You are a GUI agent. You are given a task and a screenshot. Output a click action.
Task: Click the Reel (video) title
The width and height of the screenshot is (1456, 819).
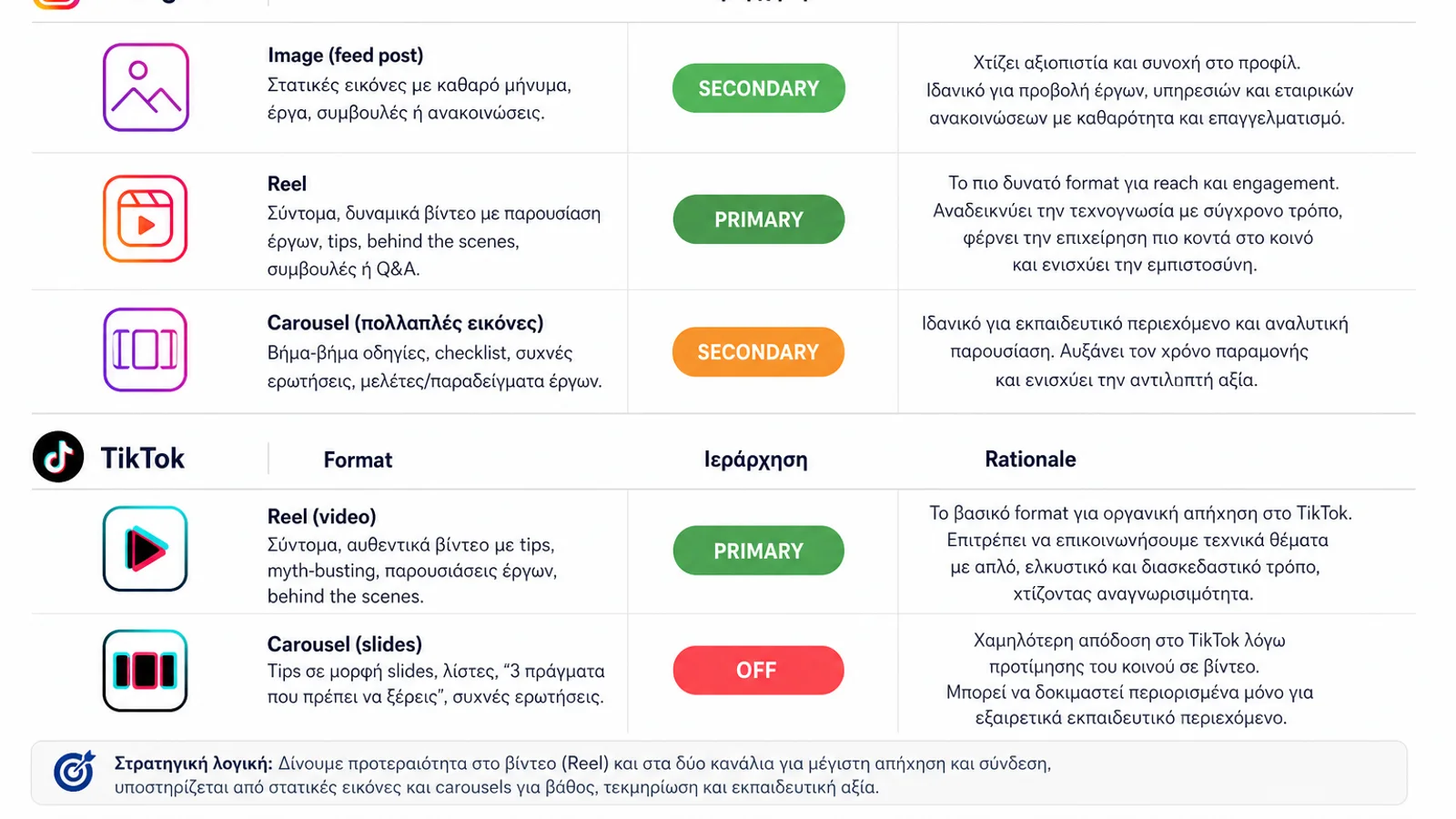click(321, 517)
